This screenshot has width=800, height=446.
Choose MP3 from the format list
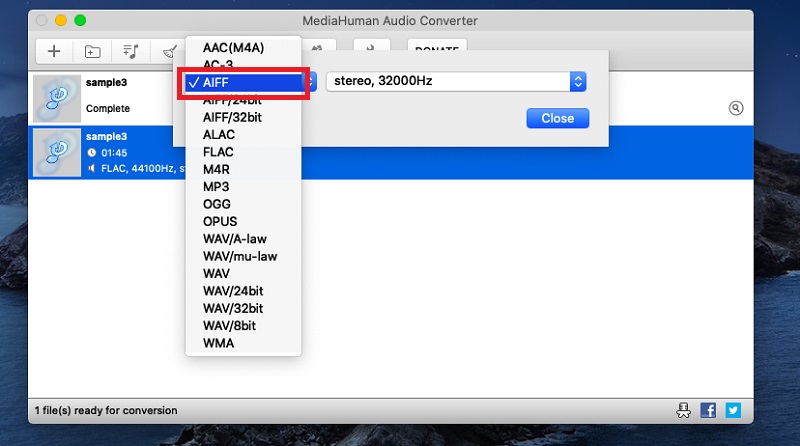pyautogui.click(x=216, y=185)
